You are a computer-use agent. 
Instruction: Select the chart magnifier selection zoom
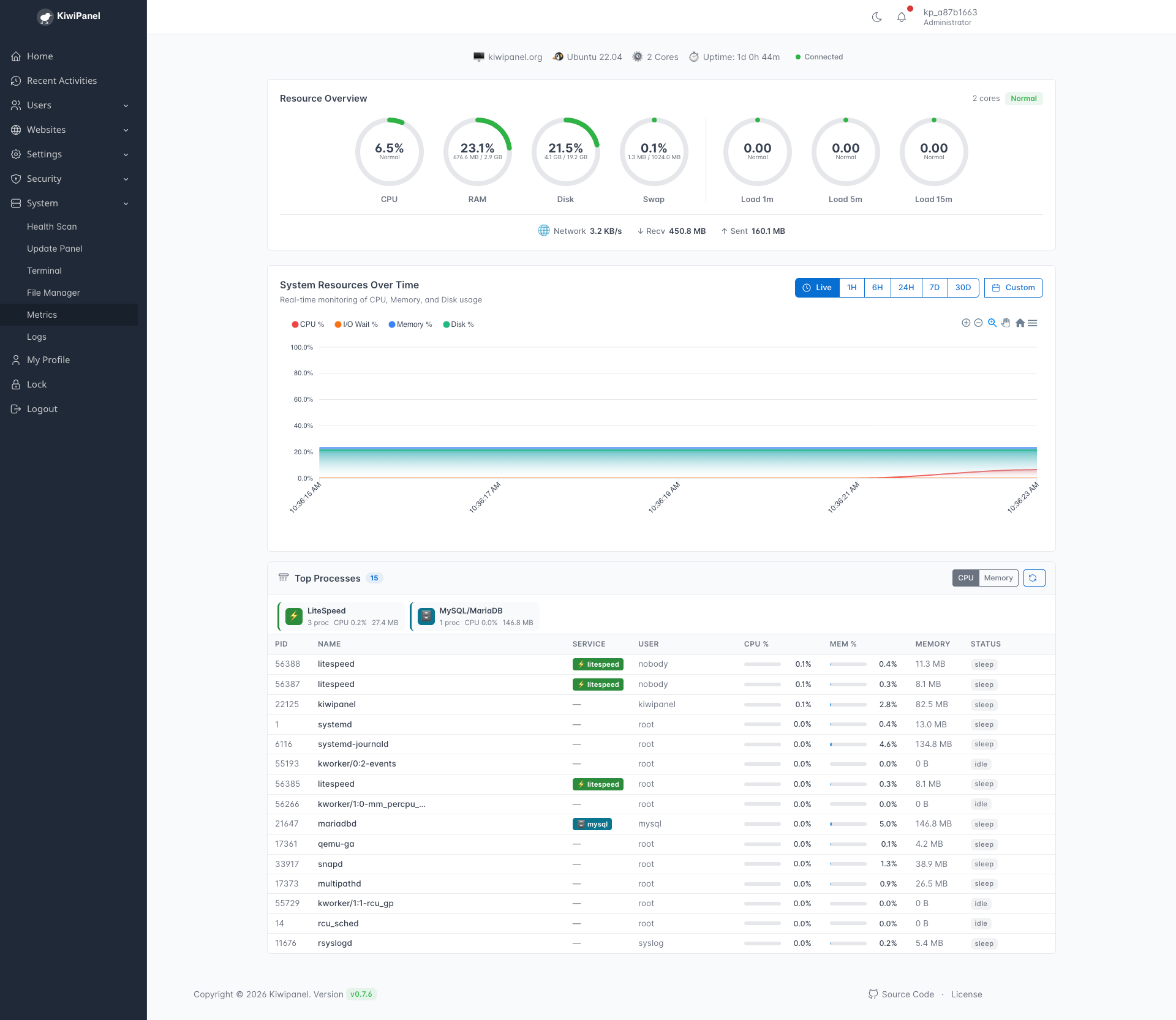[992, 323]
